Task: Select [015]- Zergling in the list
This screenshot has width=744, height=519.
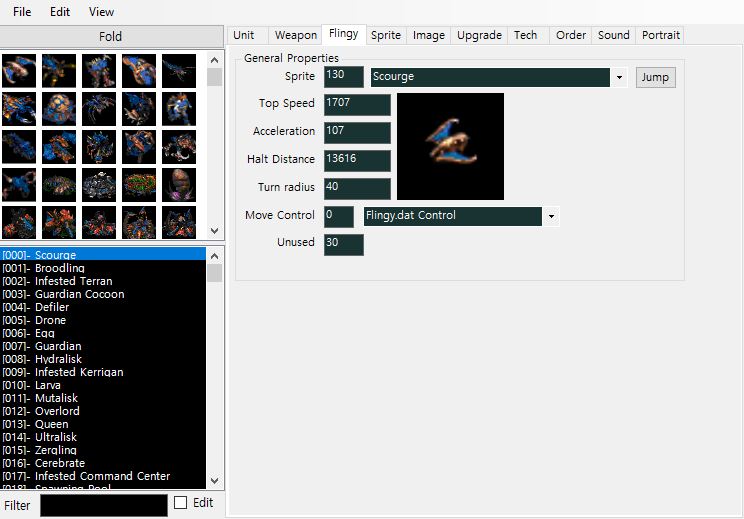Action: point(103,450)
